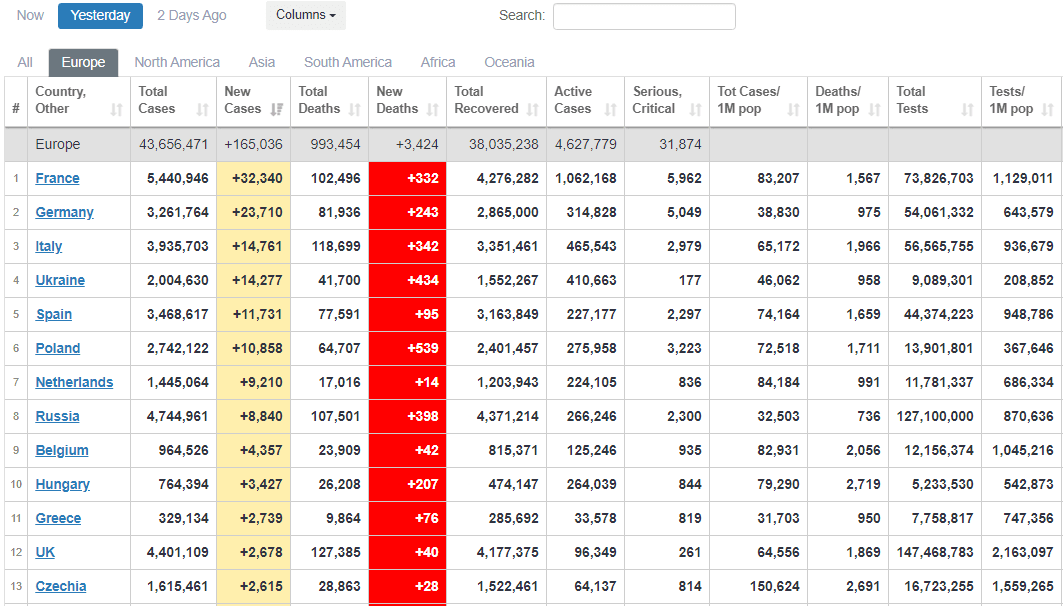
Task: Open the Columns dropdown
Action: coord(305,15)
